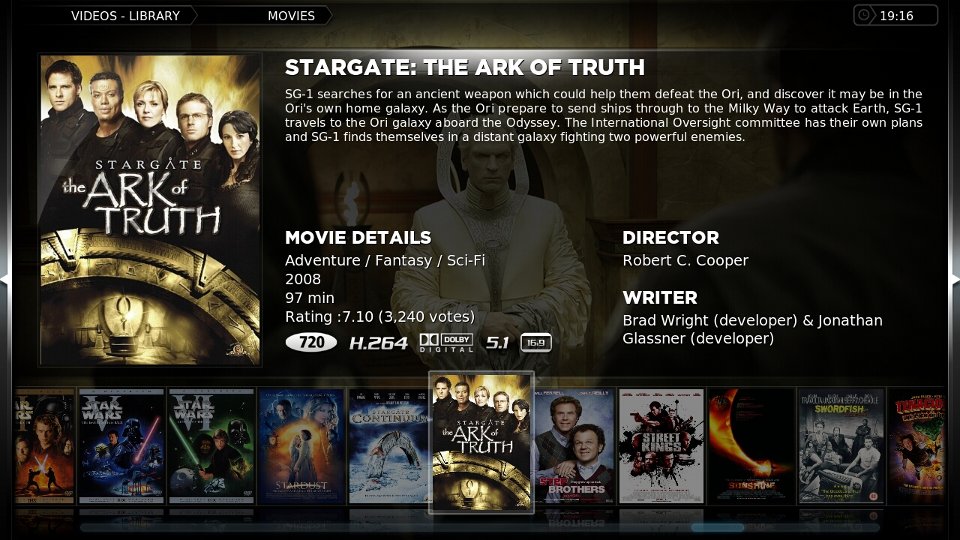
Task: Select the Star Wars blue Vader poster
Action: (122, 446)
